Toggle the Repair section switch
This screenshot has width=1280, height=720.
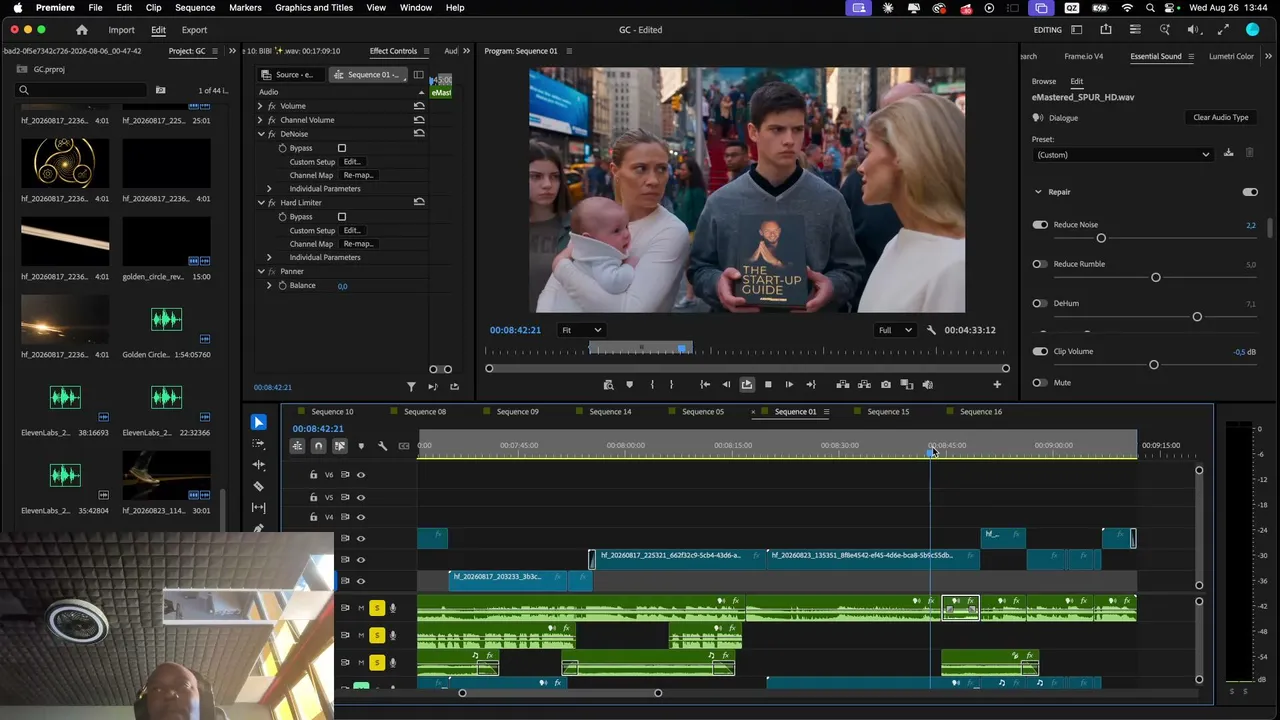pos(1250,192)
